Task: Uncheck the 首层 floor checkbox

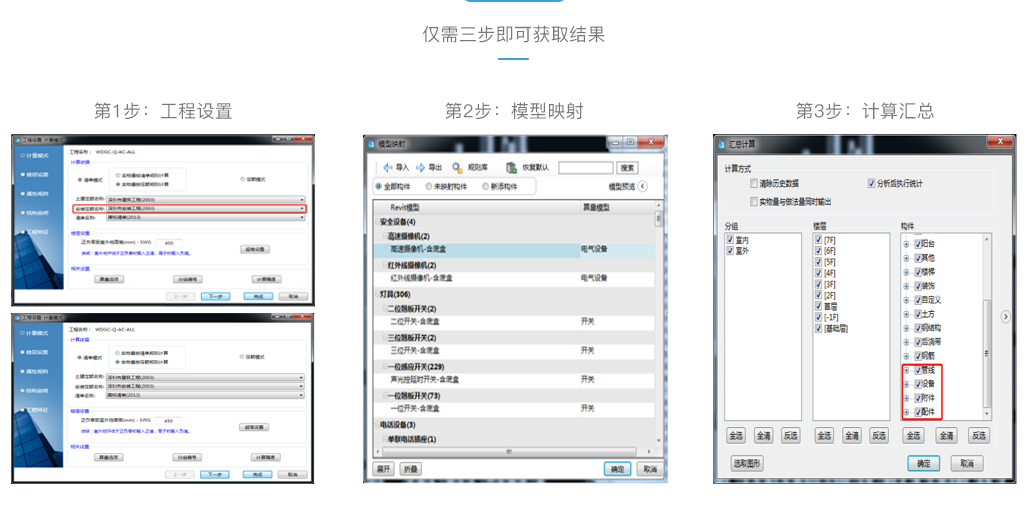Action: tap(818, 307)
